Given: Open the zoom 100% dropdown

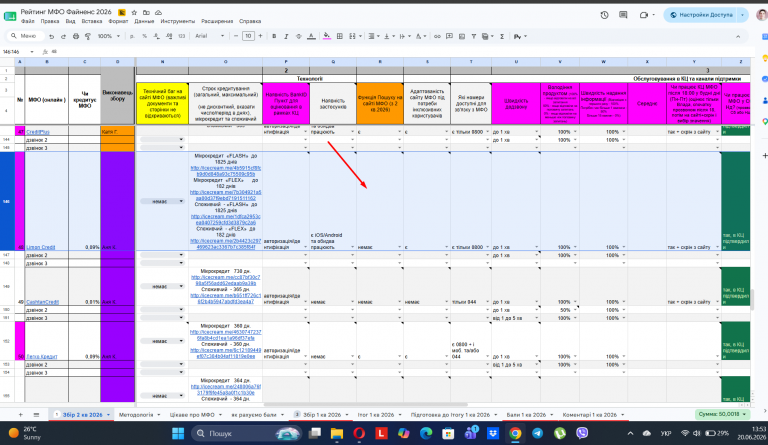Looking at the screenshot, I should tap(108, 36).
